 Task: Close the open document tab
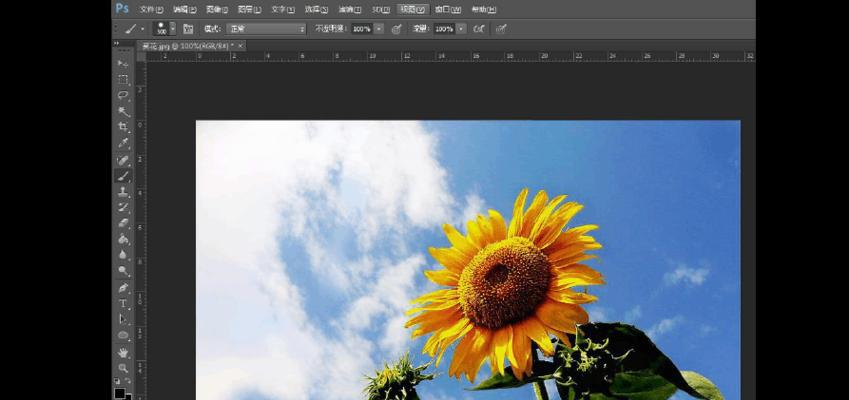tap(240, 46)
